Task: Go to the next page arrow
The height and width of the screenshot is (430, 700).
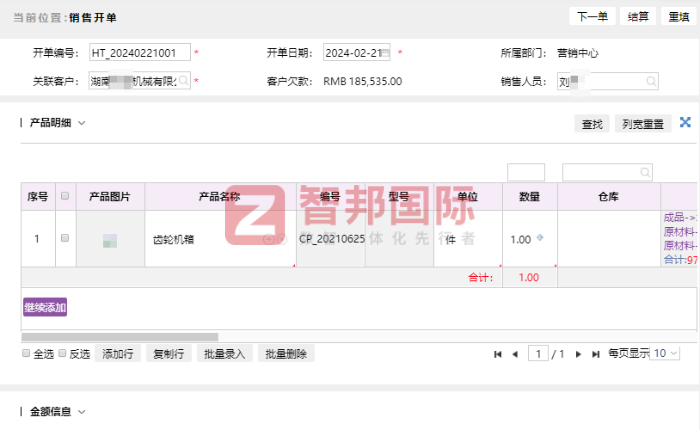Action: [579, 354]
